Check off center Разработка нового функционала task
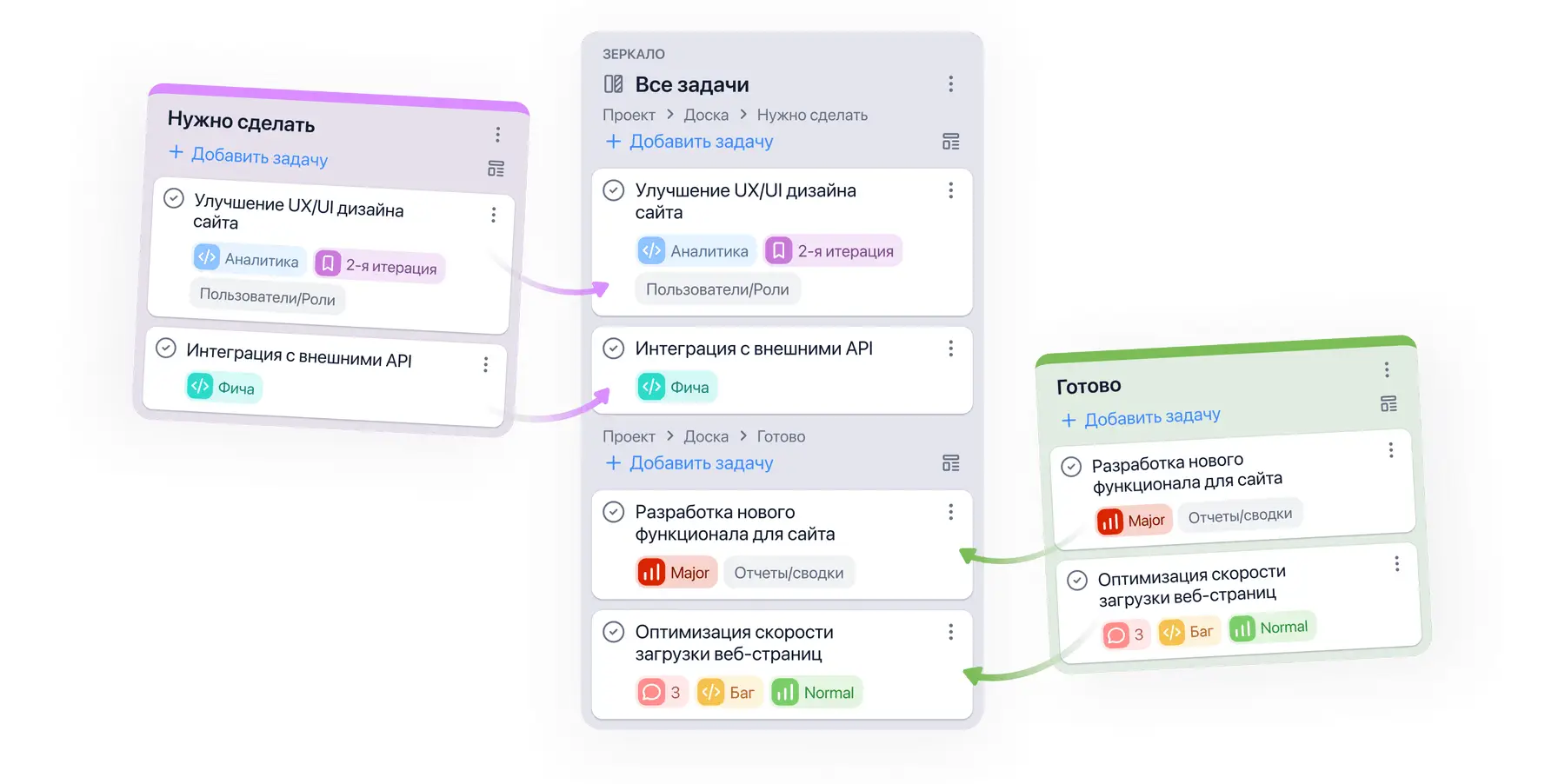Screen dimensions: 1565x784 point(614,512)
